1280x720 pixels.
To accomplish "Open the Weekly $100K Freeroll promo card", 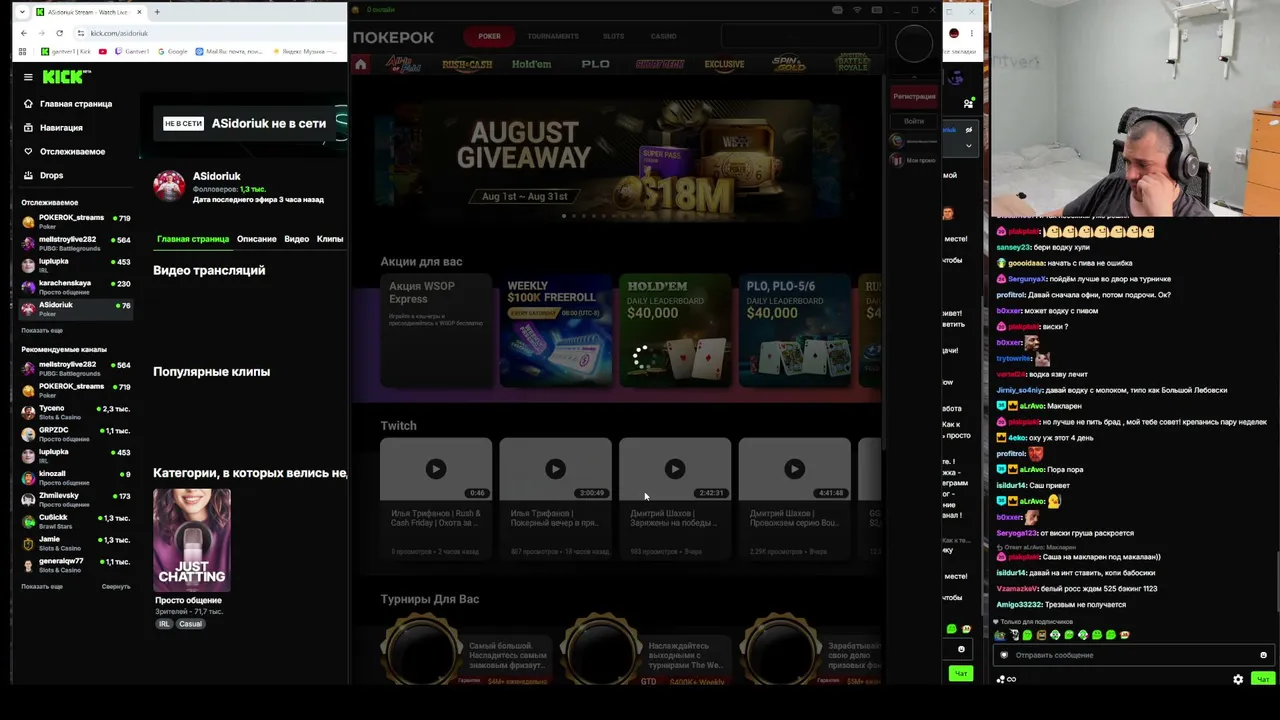I will click(x=556, y=330).
